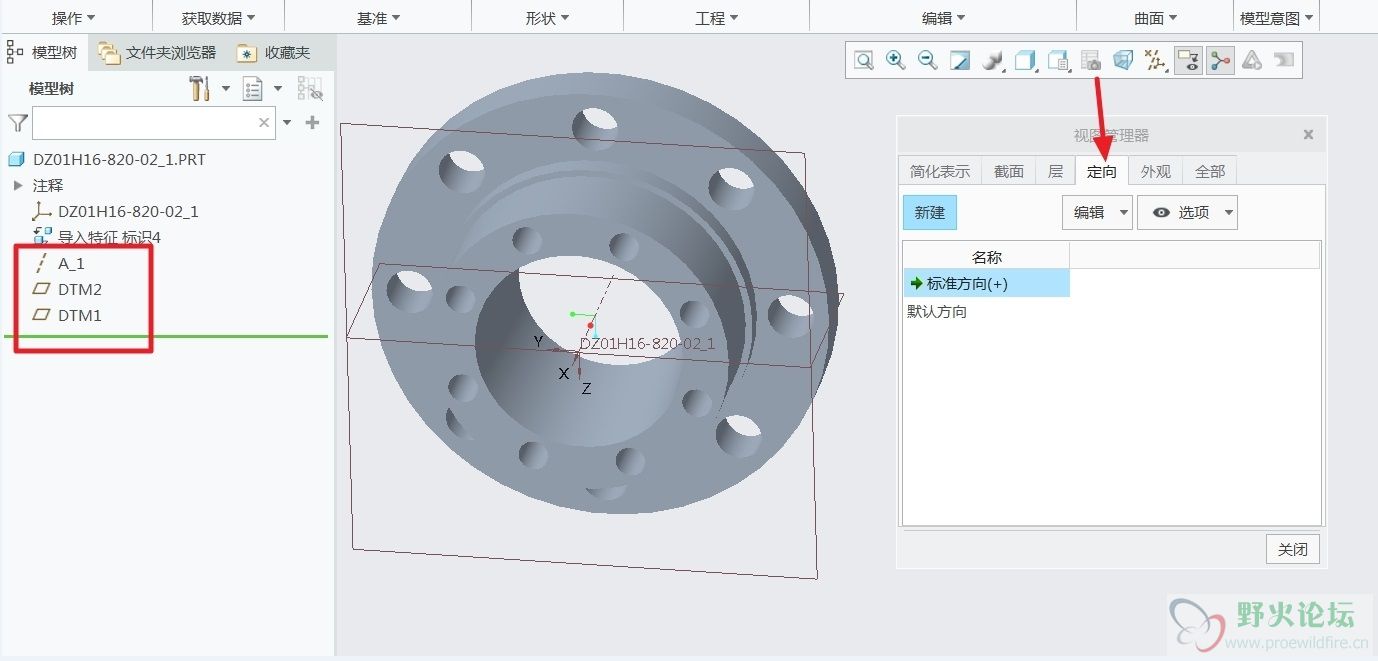Open the 操作 group dropdown
Viewport: 1378px width, 661px height.
click(x=74, y=18)
